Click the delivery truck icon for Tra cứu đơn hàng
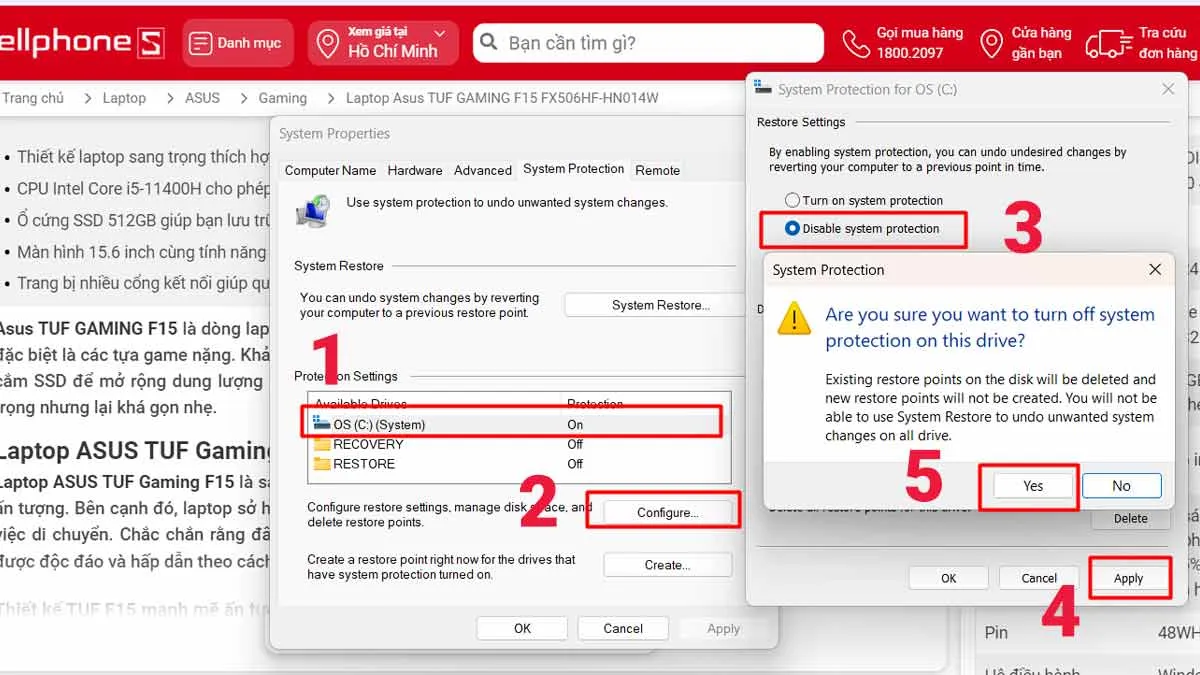The width and height of the screenshot is (1200, 675). [x=1108, y=42]
